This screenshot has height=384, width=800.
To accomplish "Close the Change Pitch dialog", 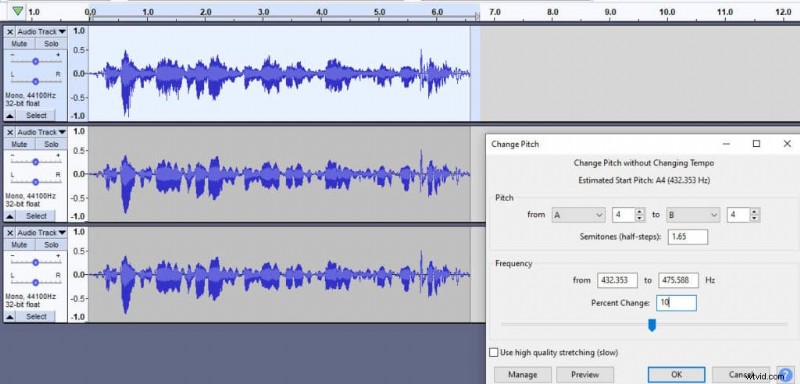I will point(787,144).
